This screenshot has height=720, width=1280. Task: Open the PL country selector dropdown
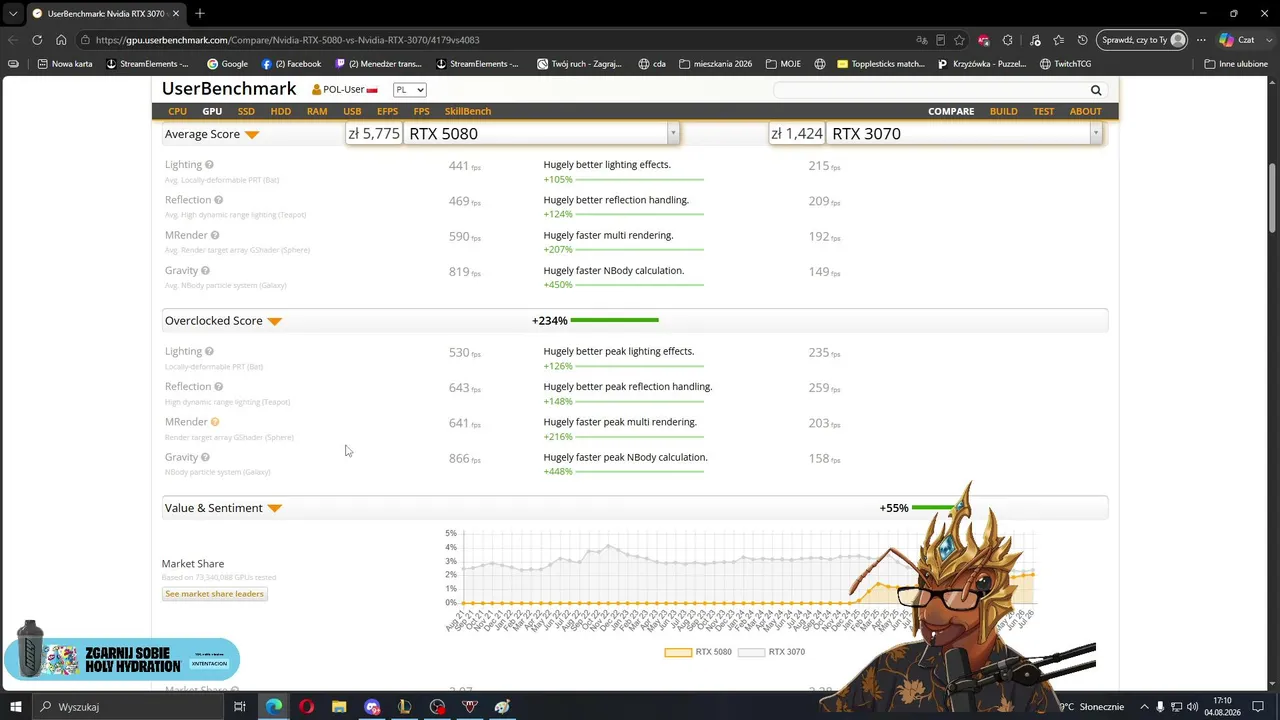[410, 90]
